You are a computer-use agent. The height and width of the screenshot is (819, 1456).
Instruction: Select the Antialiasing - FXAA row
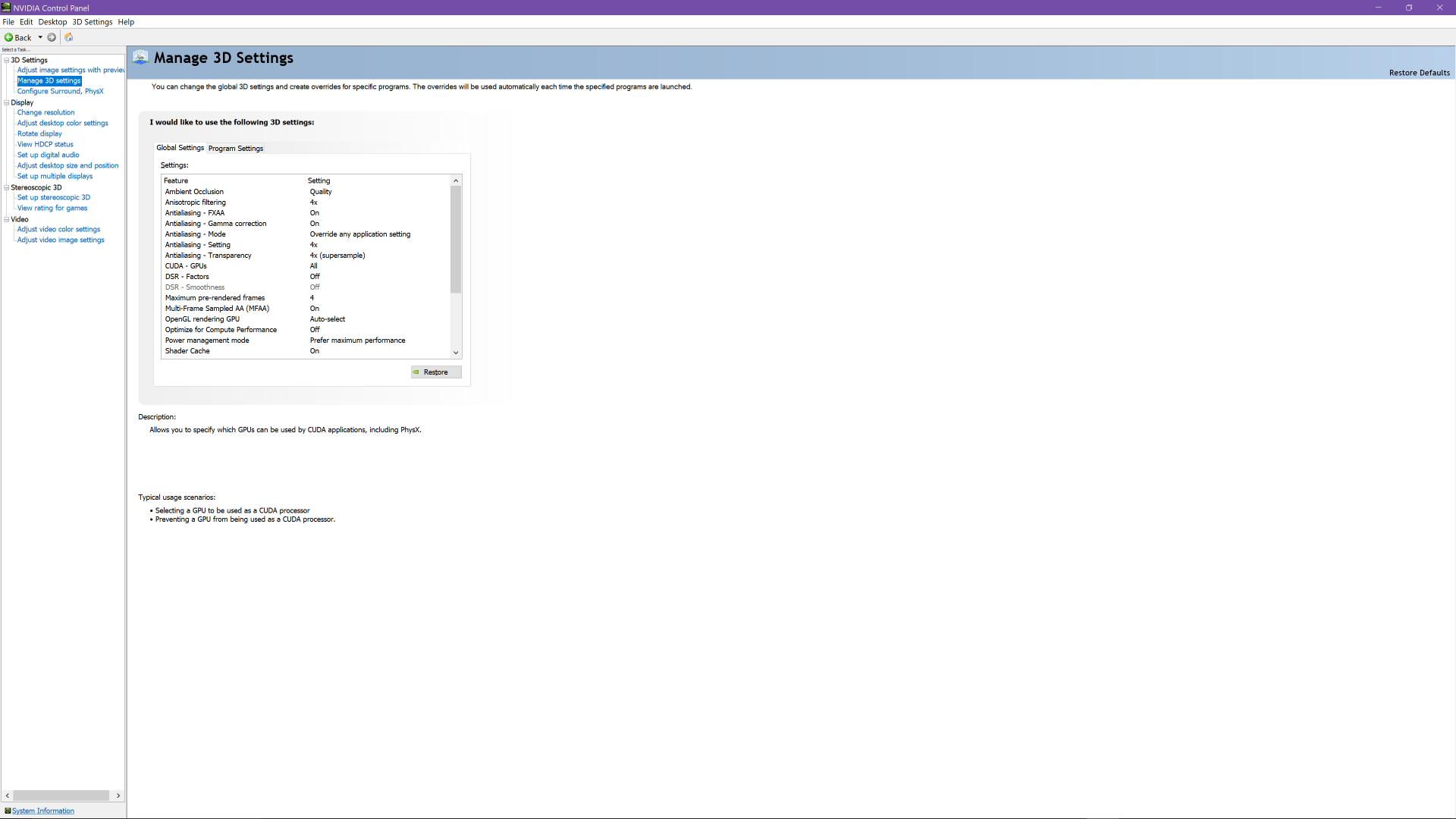(x=306, y=213)
